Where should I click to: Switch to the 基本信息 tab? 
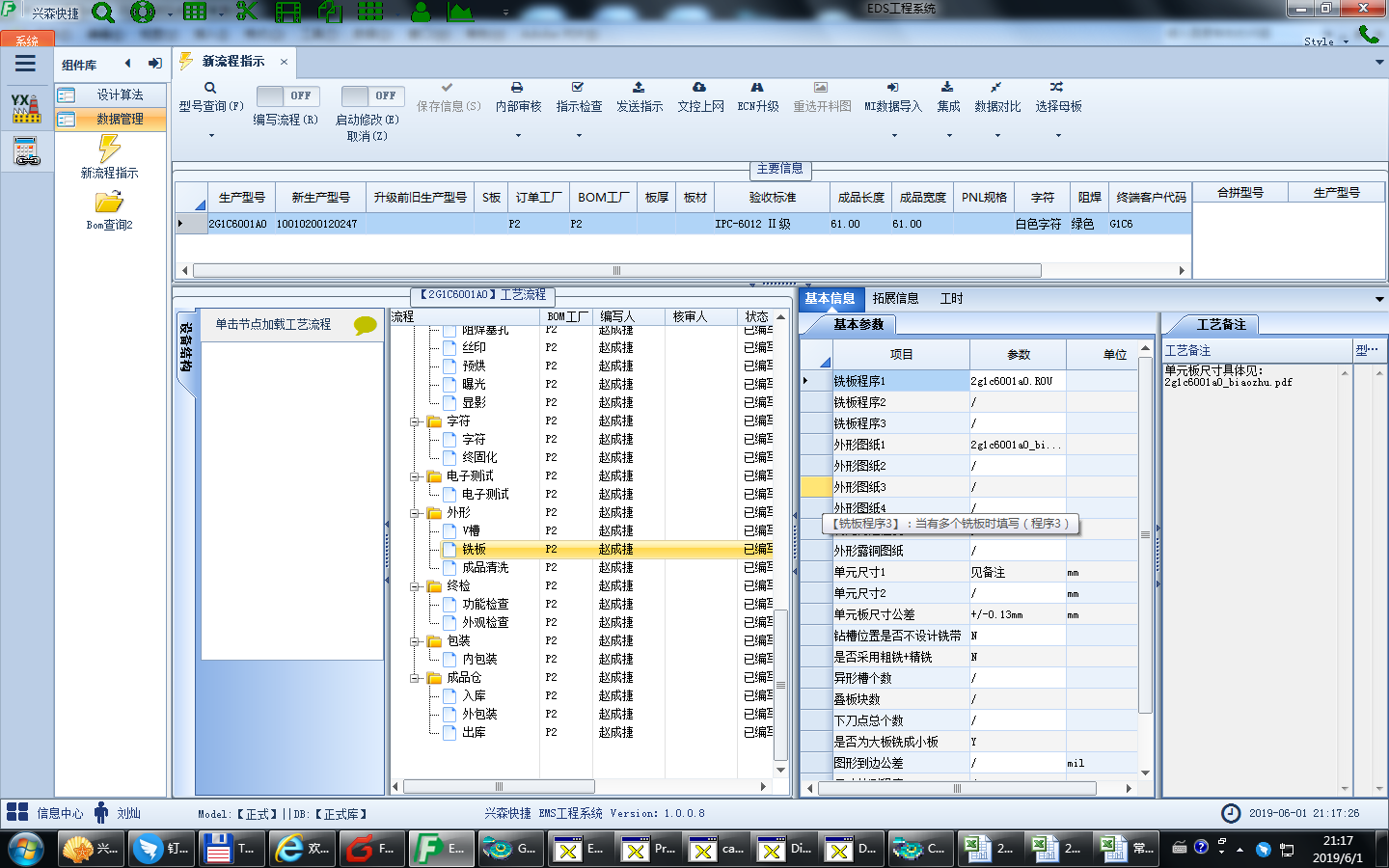830,298
